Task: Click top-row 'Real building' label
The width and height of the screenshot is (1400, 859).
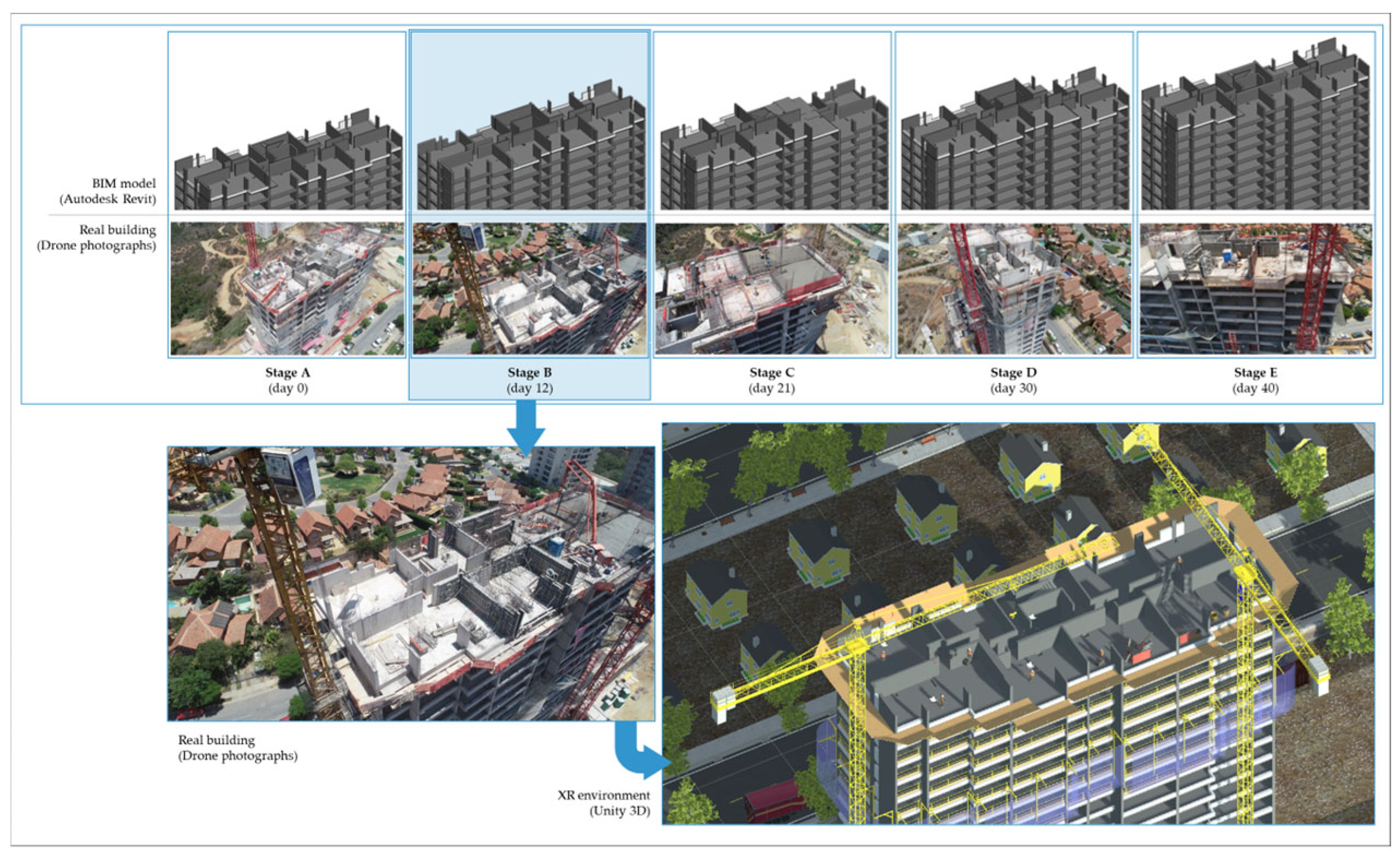Action: click(x=118, y=230)
